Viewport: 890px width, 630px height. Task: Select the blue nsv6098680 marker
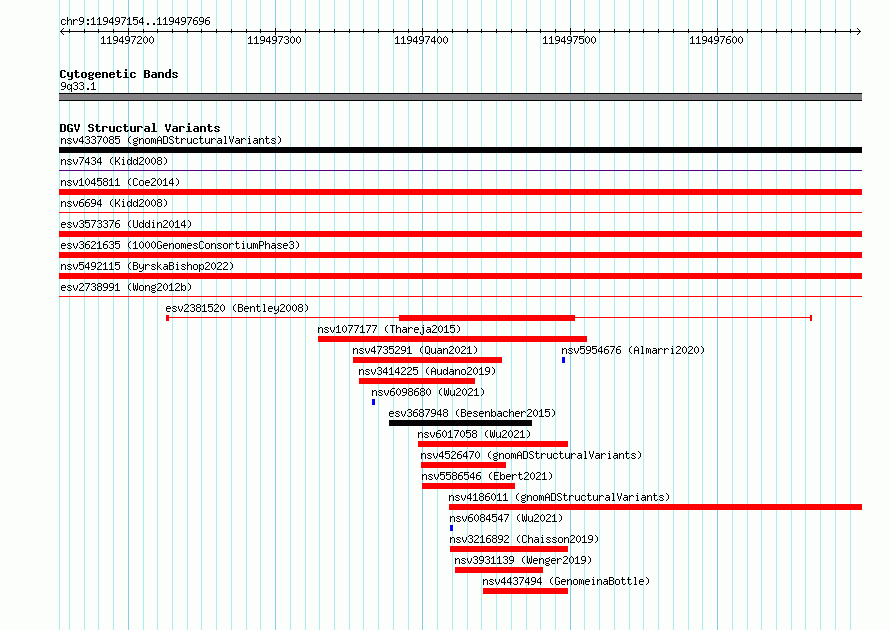373,402
